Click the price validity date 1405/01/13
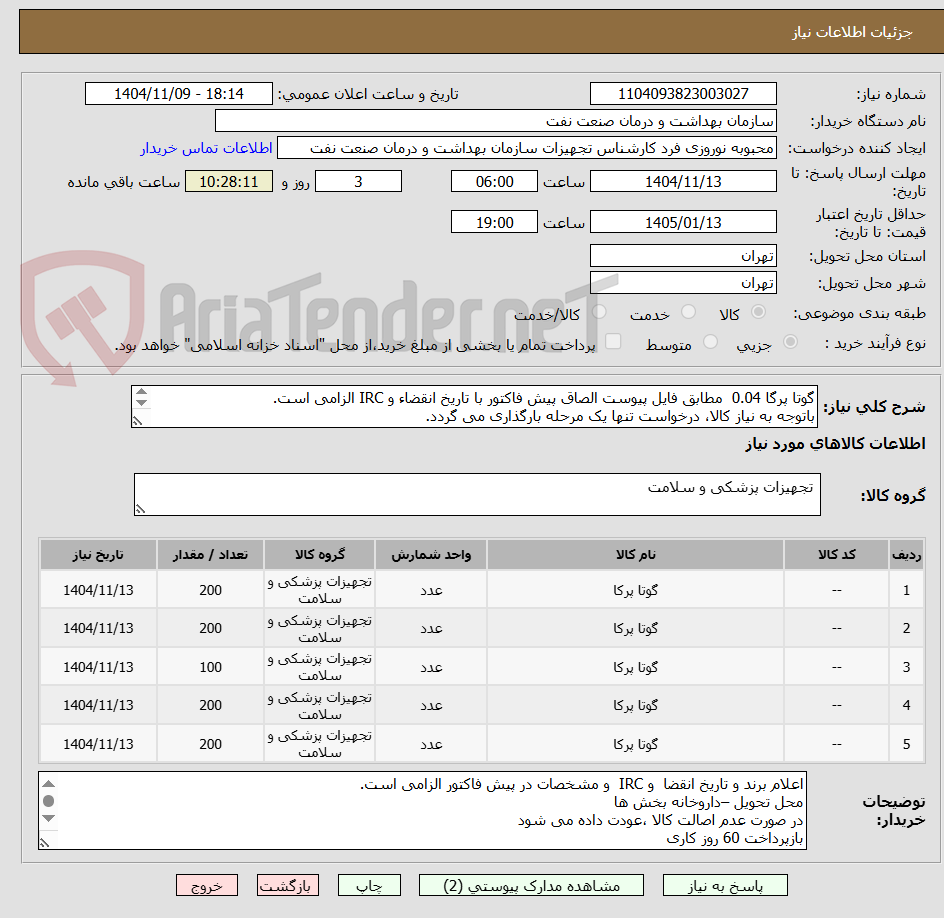Viewport: 944px width, 918px height. 683,222
